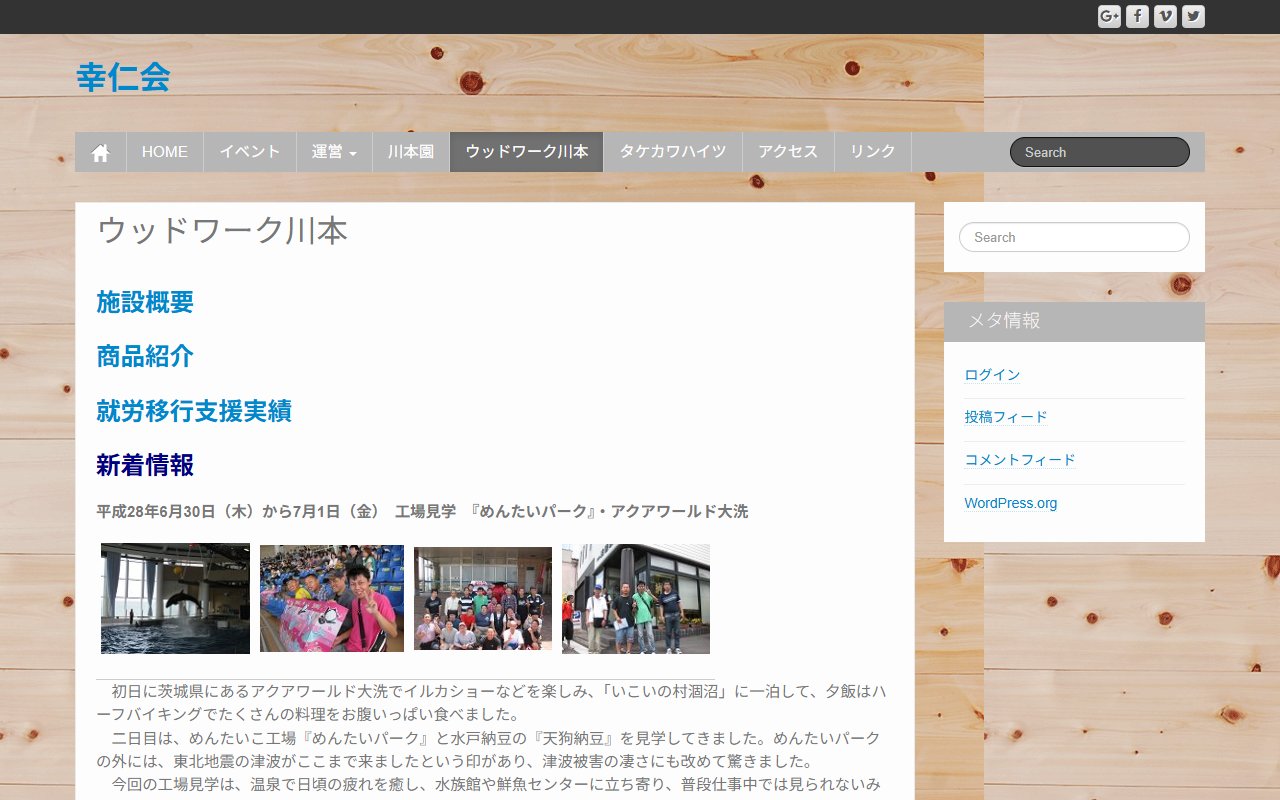
Task: Open the タケカワハイツ menu item
Action: [x=673, y=152]
